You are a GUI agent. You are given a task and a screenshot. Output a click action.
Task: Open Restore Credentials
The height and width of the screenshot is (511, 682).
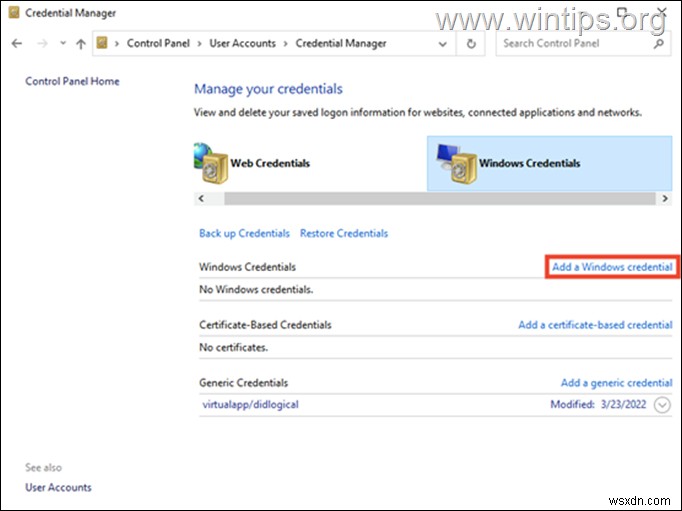click(x=344, y=234)
